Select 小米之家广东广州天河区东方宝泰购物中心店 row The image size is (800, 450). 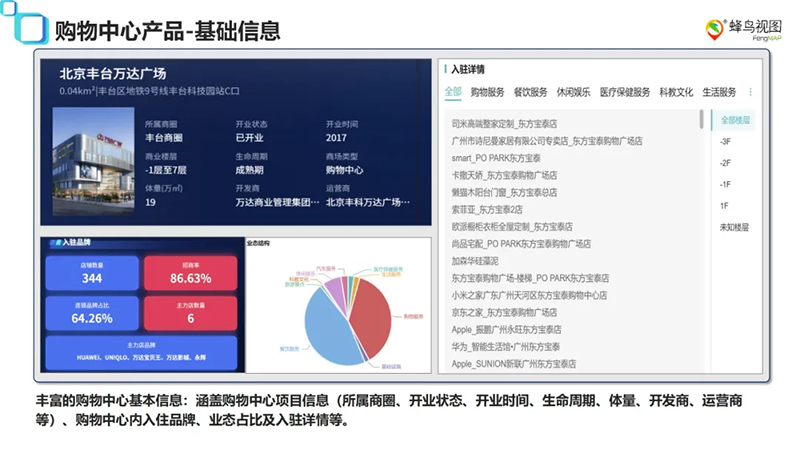529,295
